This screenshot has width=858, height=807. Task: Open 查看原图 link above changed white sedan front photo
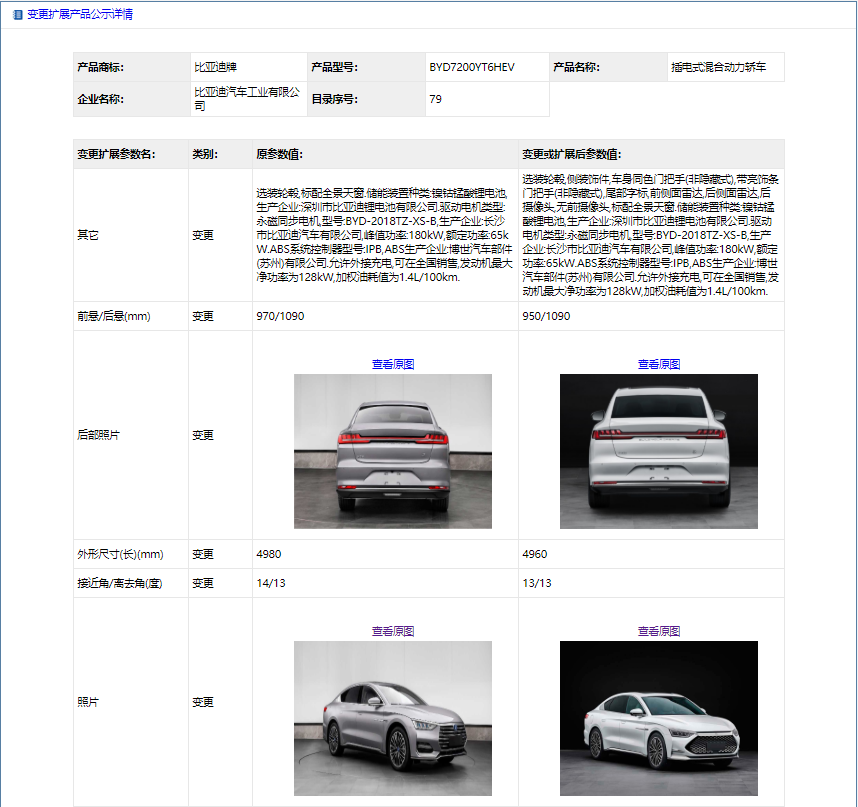[x=659, y=631]
